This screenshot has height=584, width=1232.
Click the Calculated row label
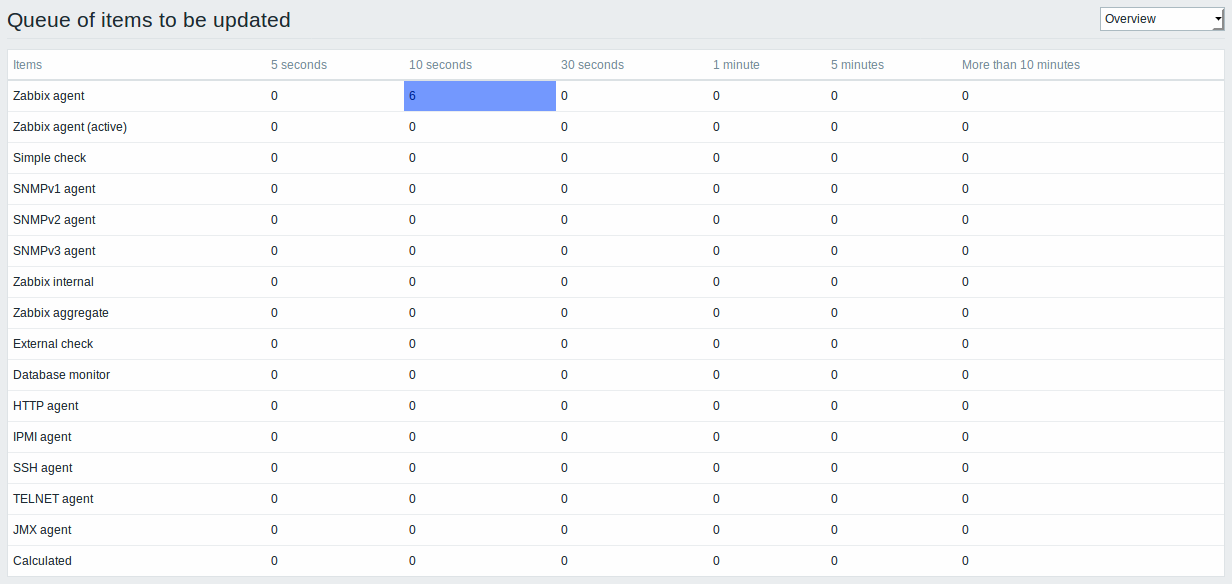[42, 561]
